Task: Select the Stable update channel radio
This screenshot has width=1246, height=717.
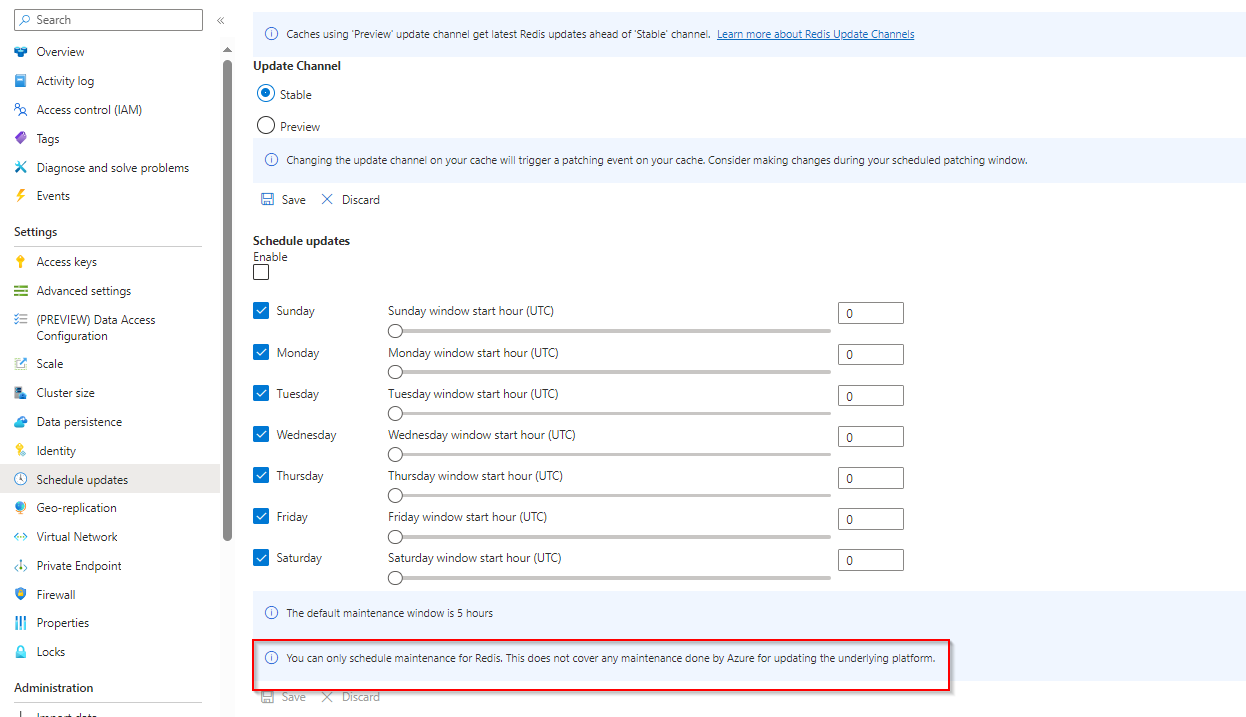Action: point(266,94)
